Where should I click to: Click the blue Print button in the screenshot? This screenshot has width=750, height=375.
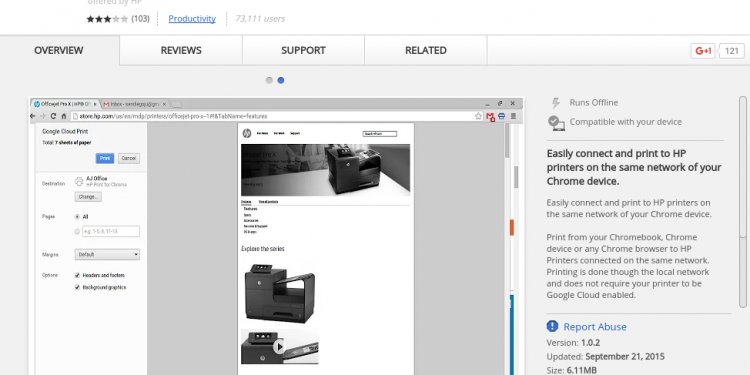pyautogui.click(x=105, y=158)
